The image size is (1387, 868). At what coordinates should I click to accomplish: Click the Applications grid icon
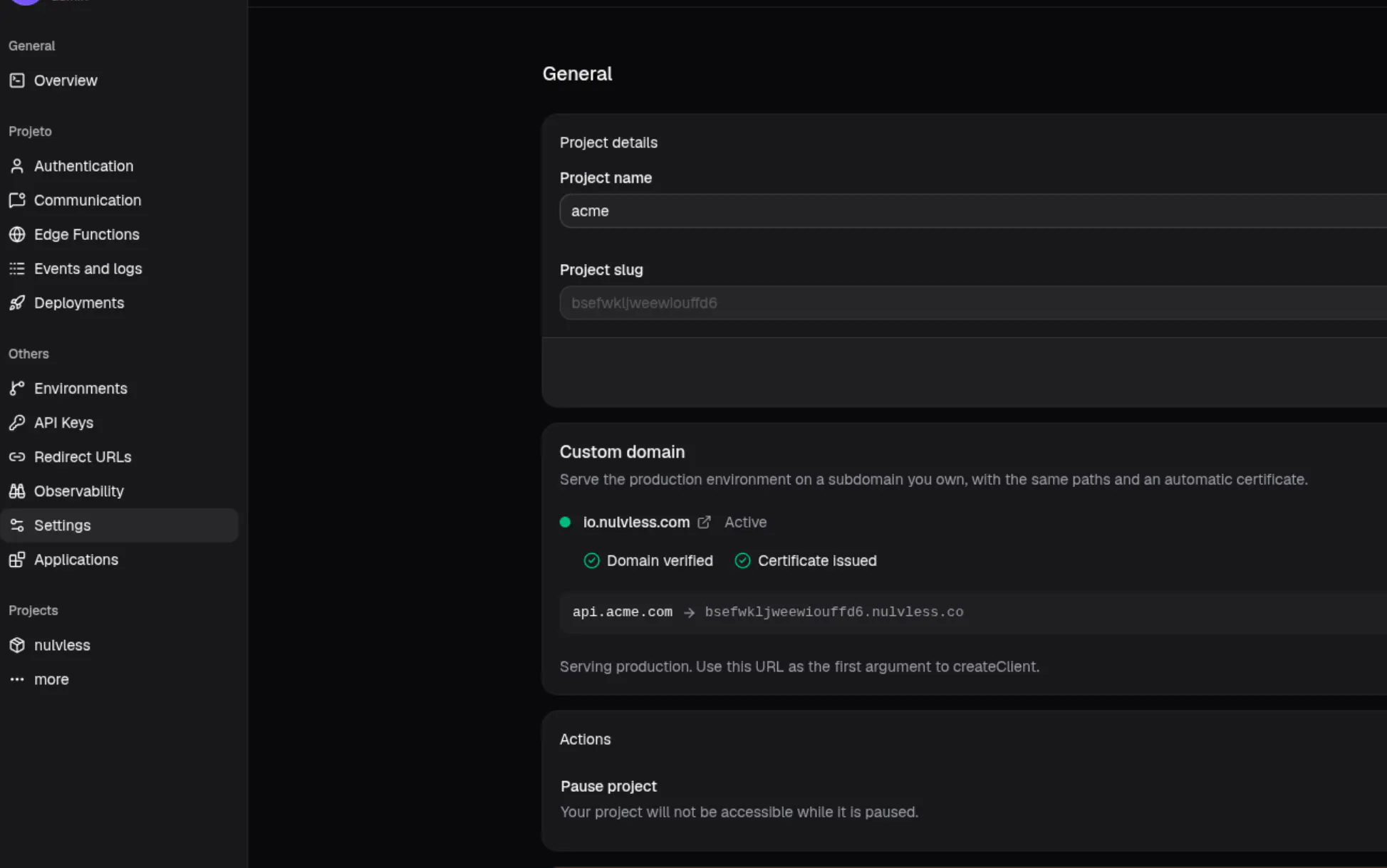point(17,559)
